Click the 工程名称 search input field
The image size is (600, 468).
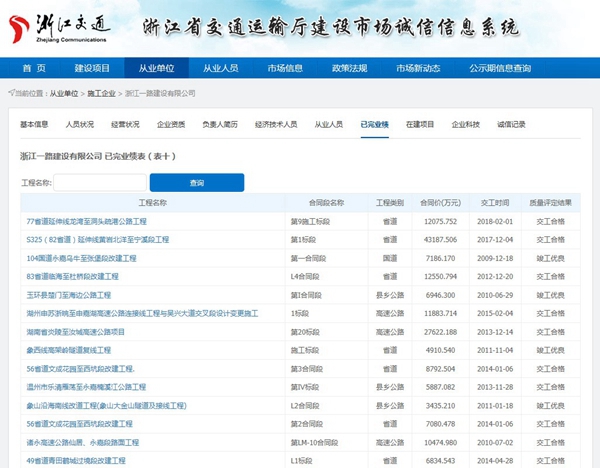pyautogui.click(x=99, y=183)
